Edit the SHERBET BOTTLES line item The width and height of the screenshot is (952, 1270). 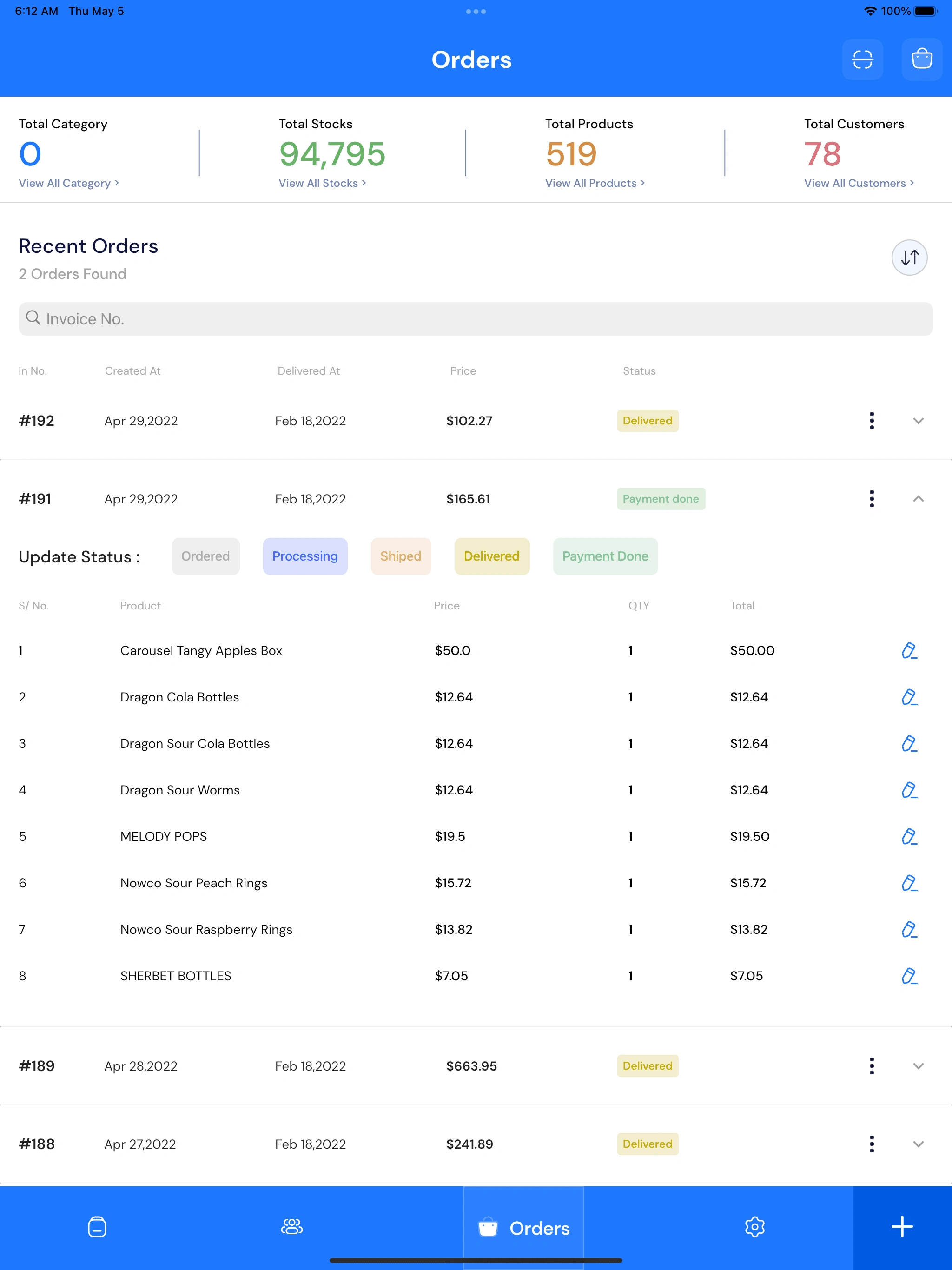(908, 976)
